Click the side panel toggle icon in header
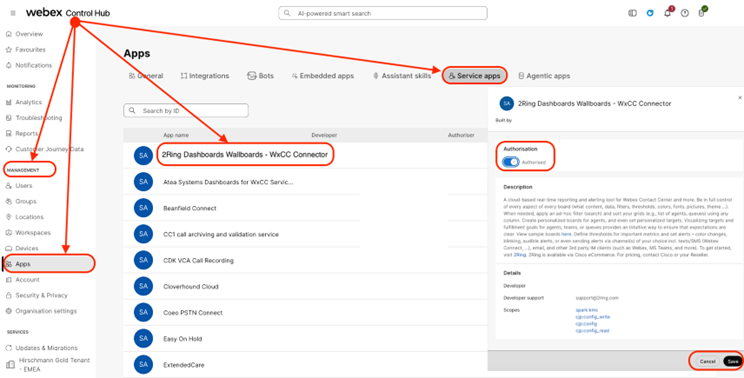Screen dimensions: 744x378 (x=632, y=13)
